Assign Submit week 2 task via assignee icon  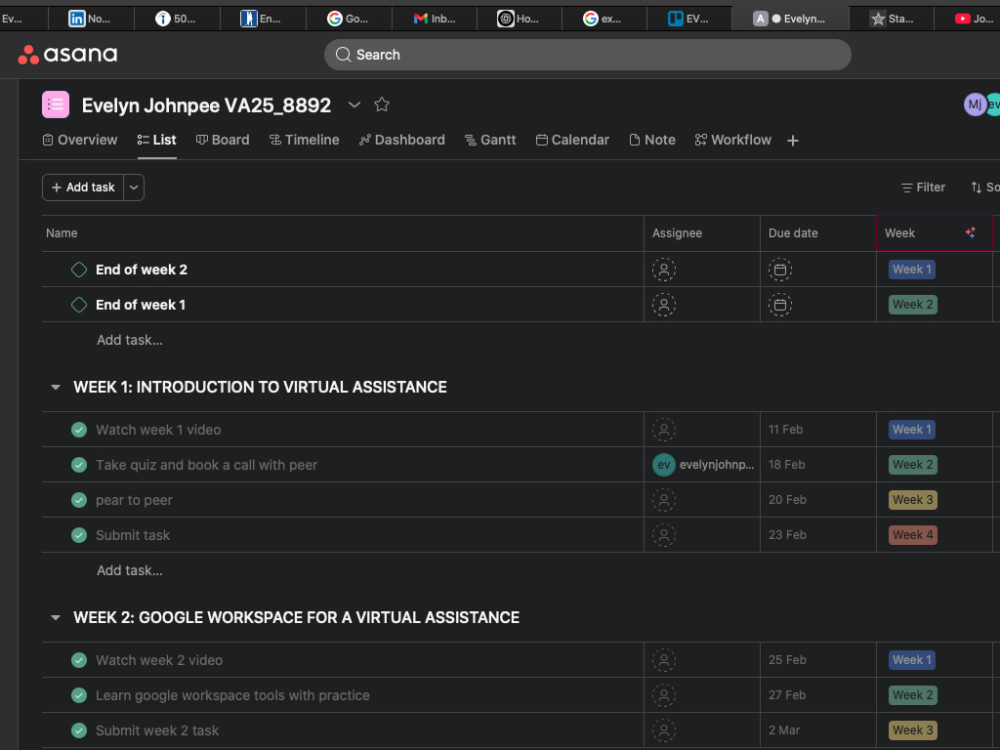[664, 730]
